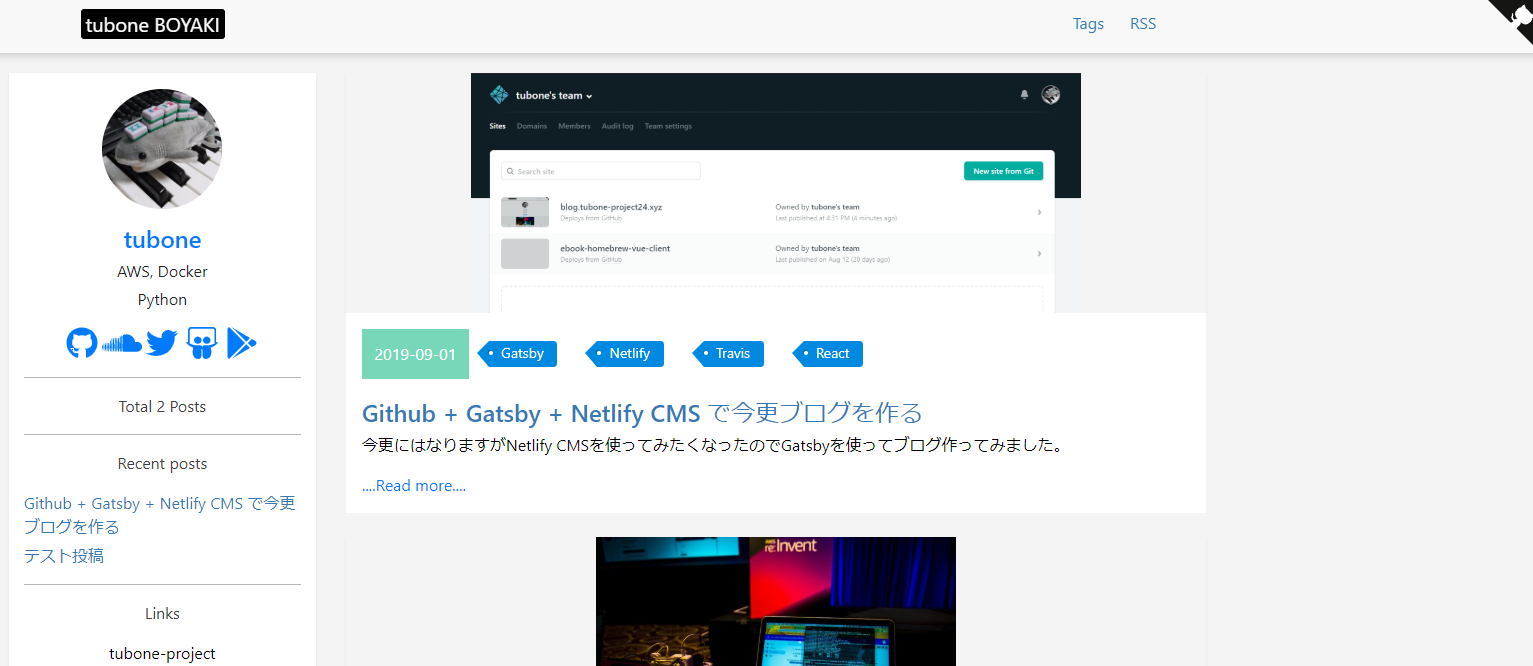Image resolution: width=1533 pixels, height=666 pixels.
Task: Open the Tags page from the navbar
Action: (1088, 23)
